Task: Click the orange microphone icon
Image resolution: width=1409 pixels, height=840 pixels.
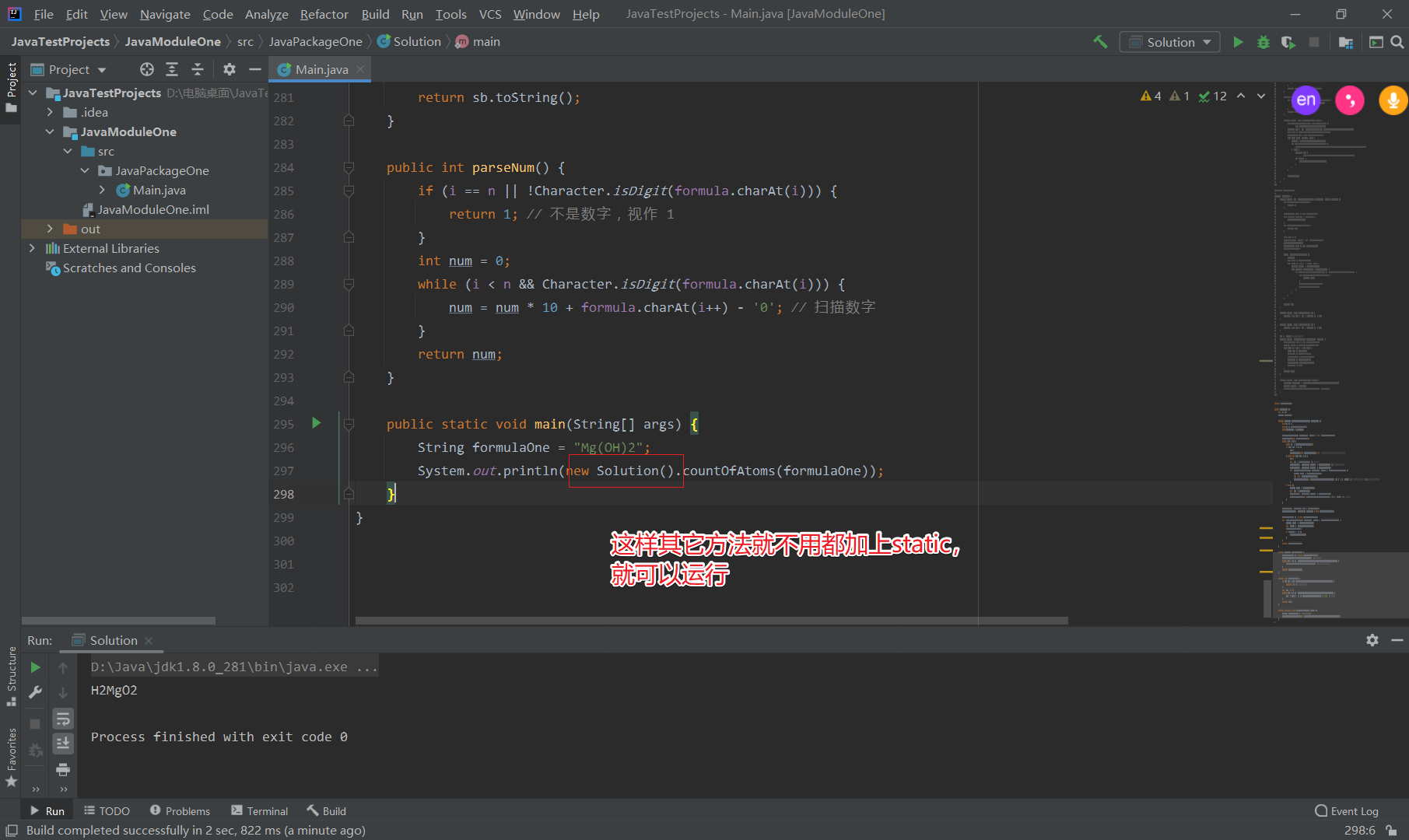Action: point(1393,100)
